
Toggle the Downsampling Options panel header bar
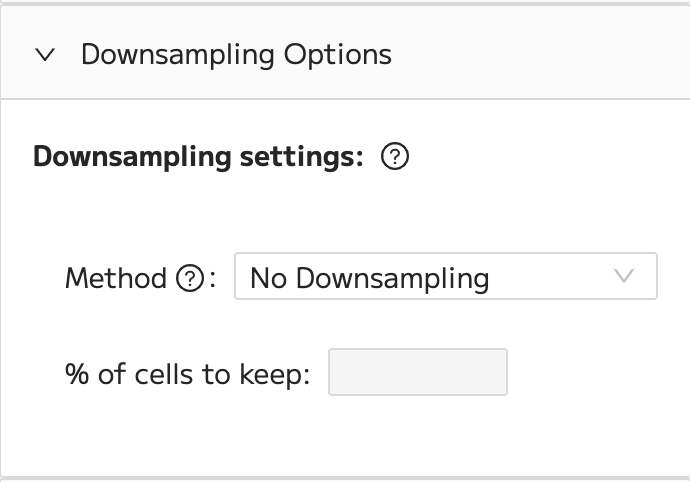[x=345, y=53]
